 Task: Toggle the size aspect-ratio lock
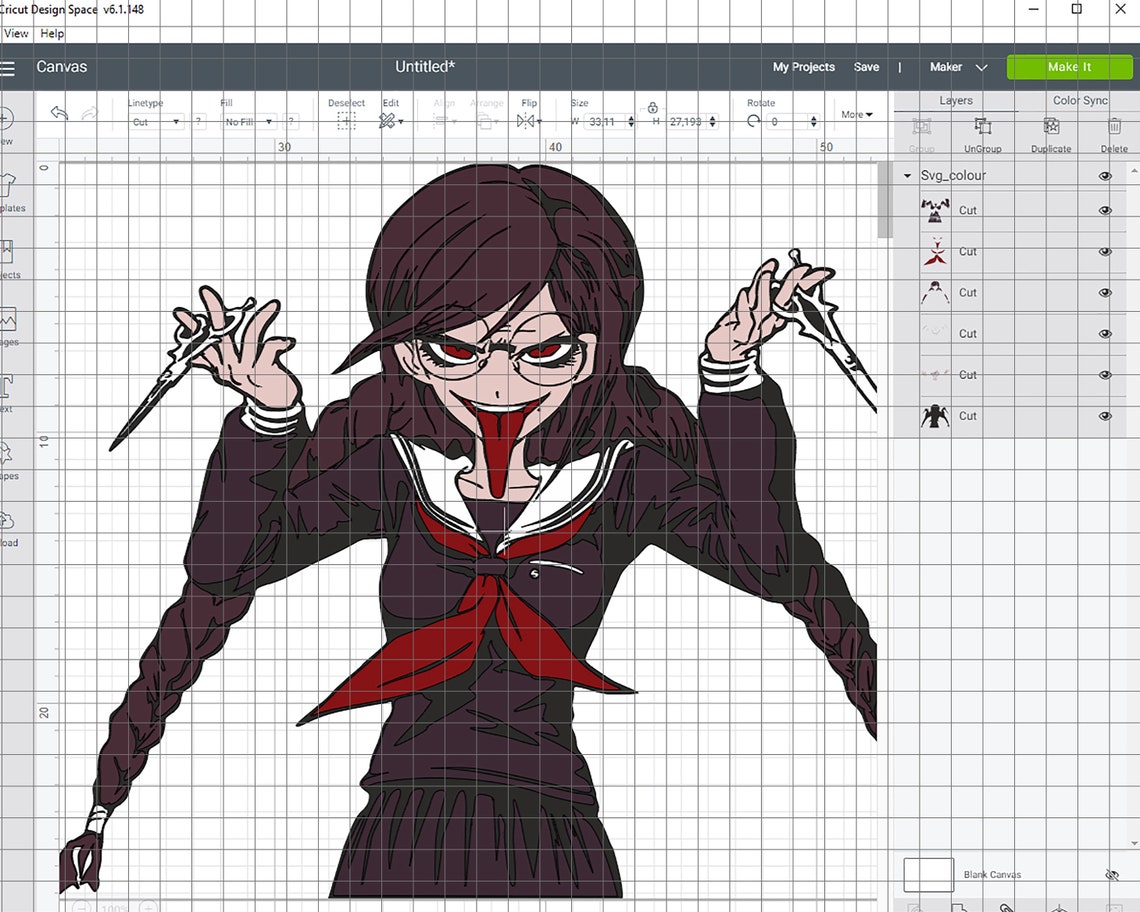point(653,108)
